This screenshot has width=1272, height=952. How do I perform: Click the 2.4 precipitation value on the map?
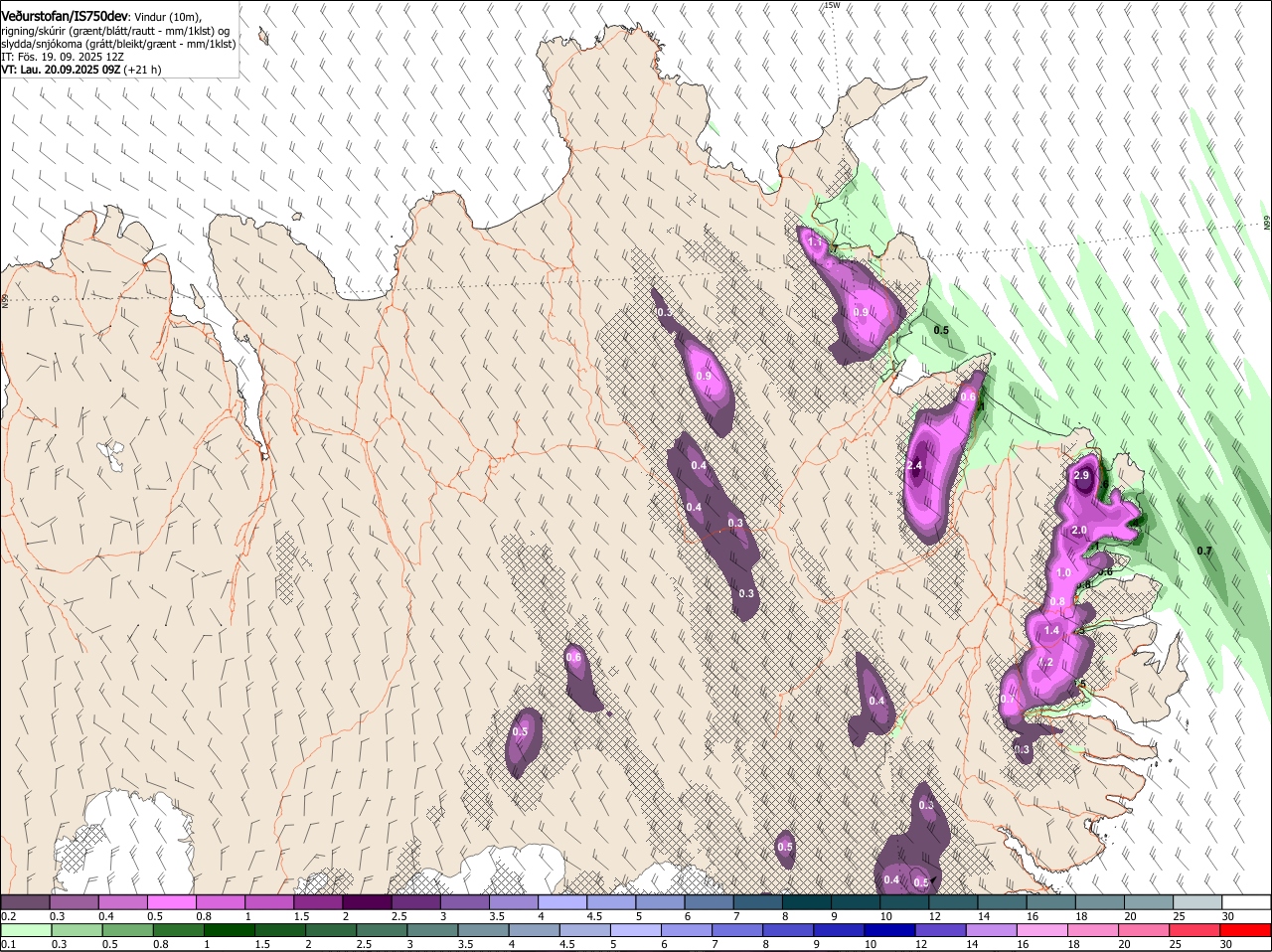pos(915,465)
